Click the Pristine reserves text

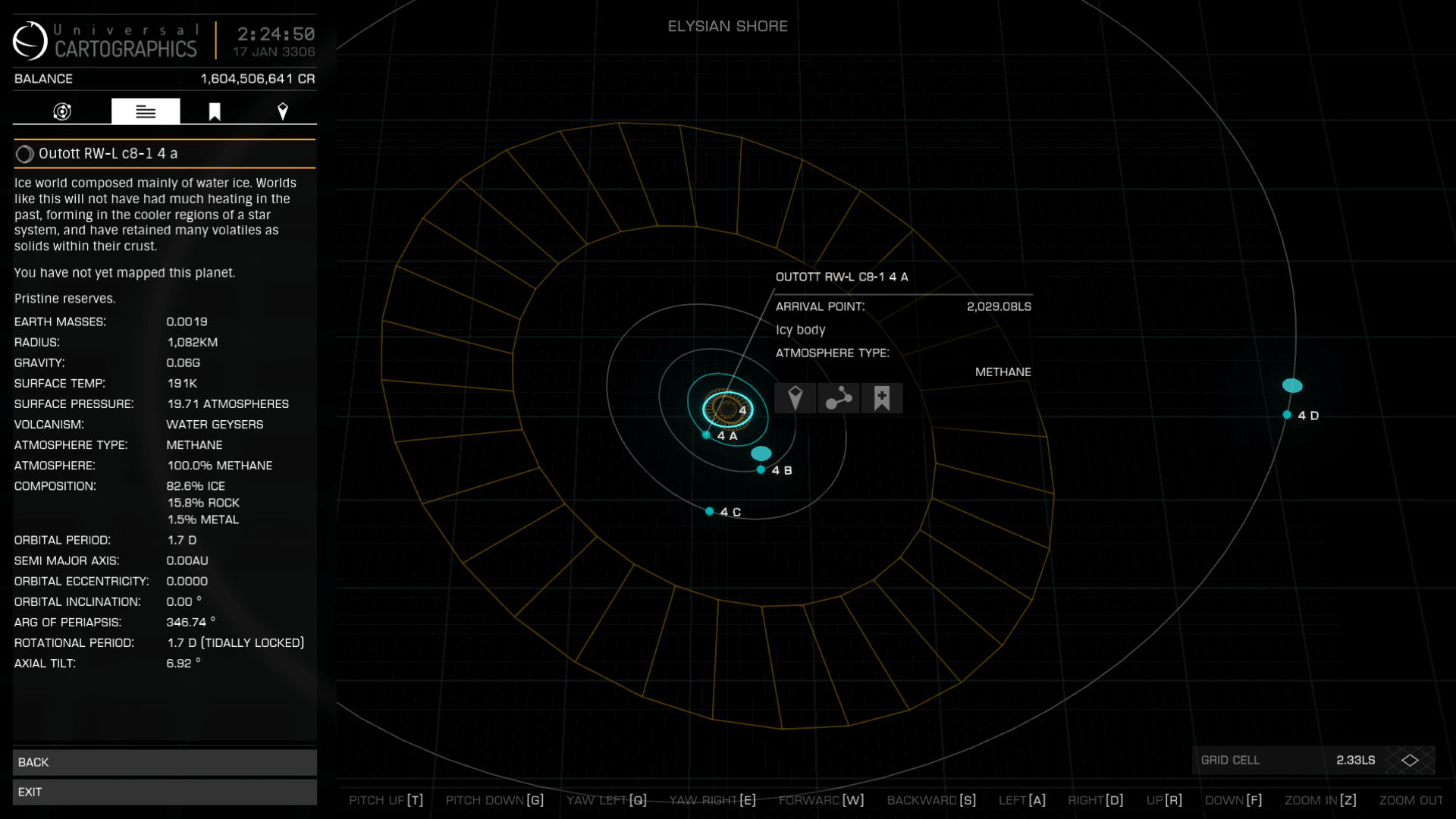[x=64, y=299]
